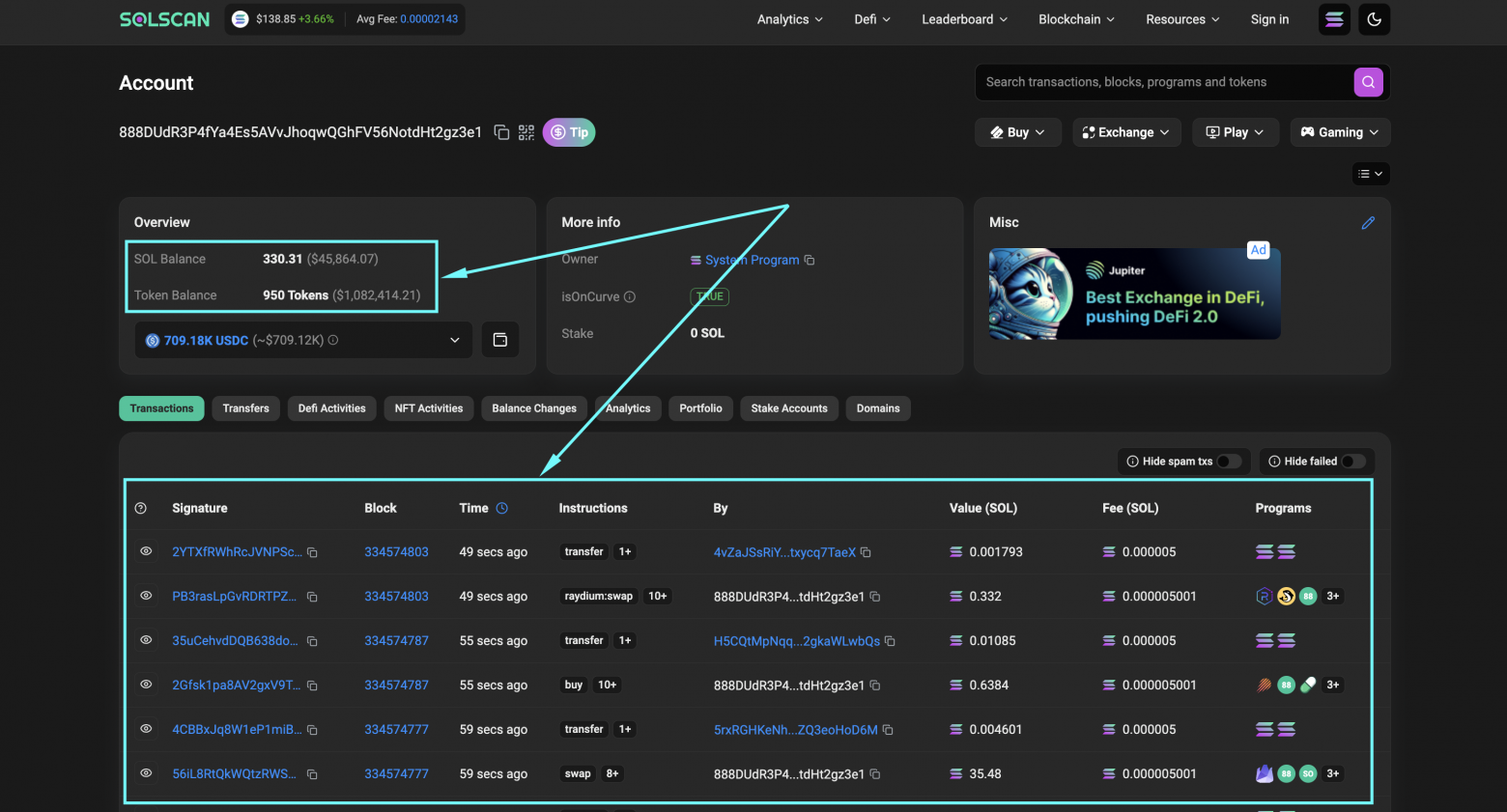Select the Transactions tab
Viewport: 1507px width, 812px height.
[x=161, y=408]
